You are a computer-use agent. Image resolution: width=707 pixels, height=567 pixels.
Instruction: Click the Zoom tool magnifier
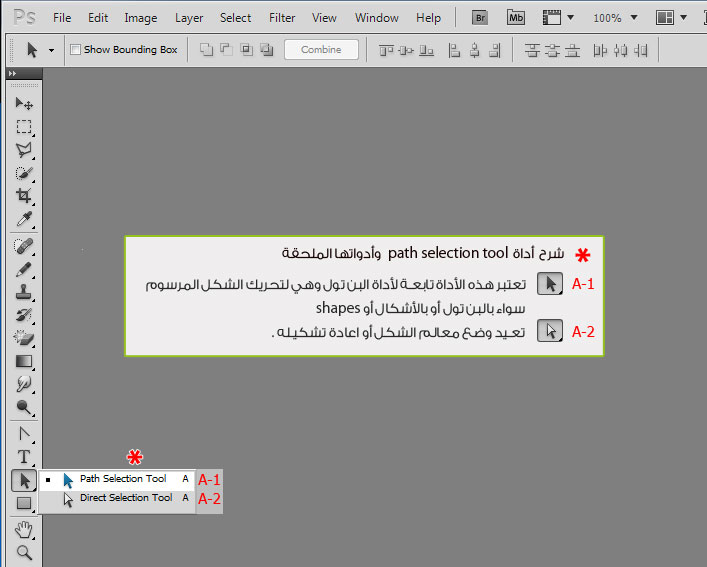(24, 552)
